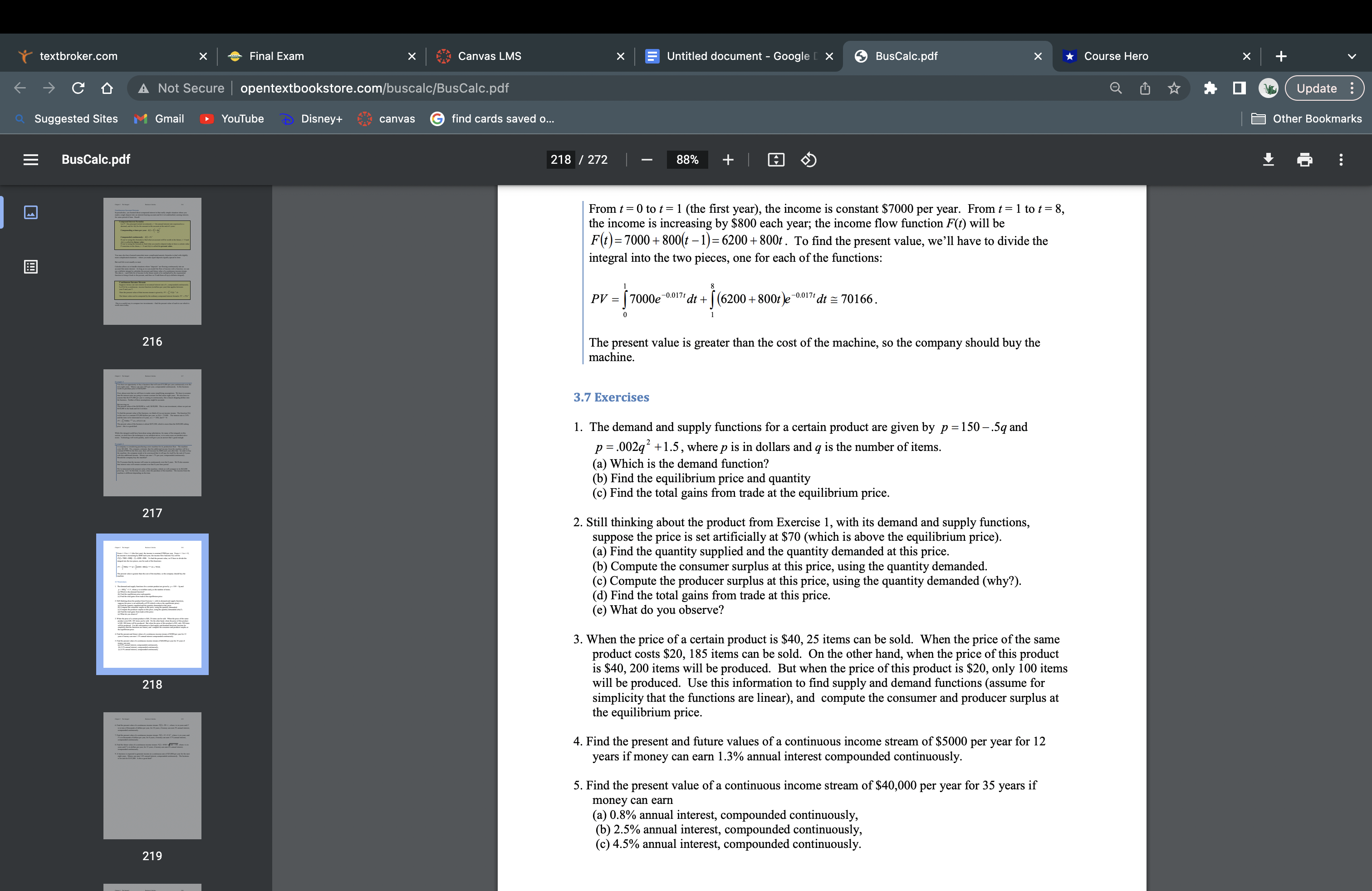
Task: Print the current PDF document
Action: (x=1304, y=160)
